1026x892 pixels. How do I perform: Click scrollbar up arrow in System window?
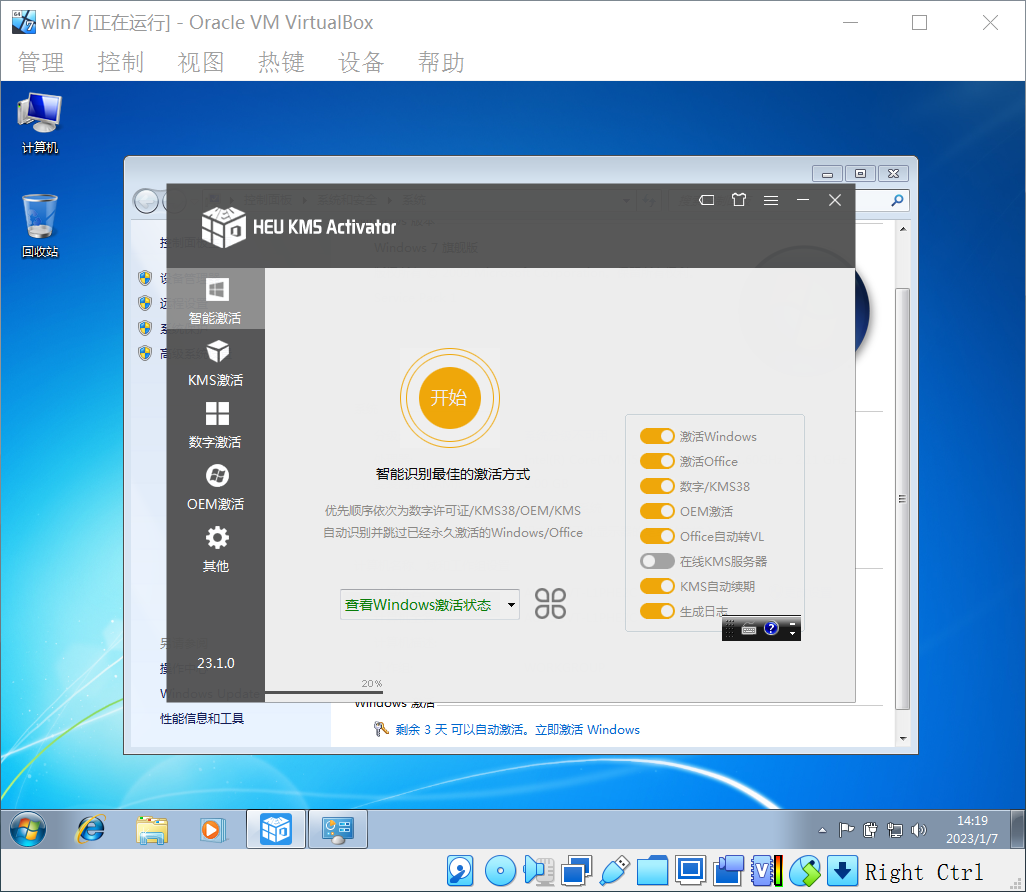(903, 229)
